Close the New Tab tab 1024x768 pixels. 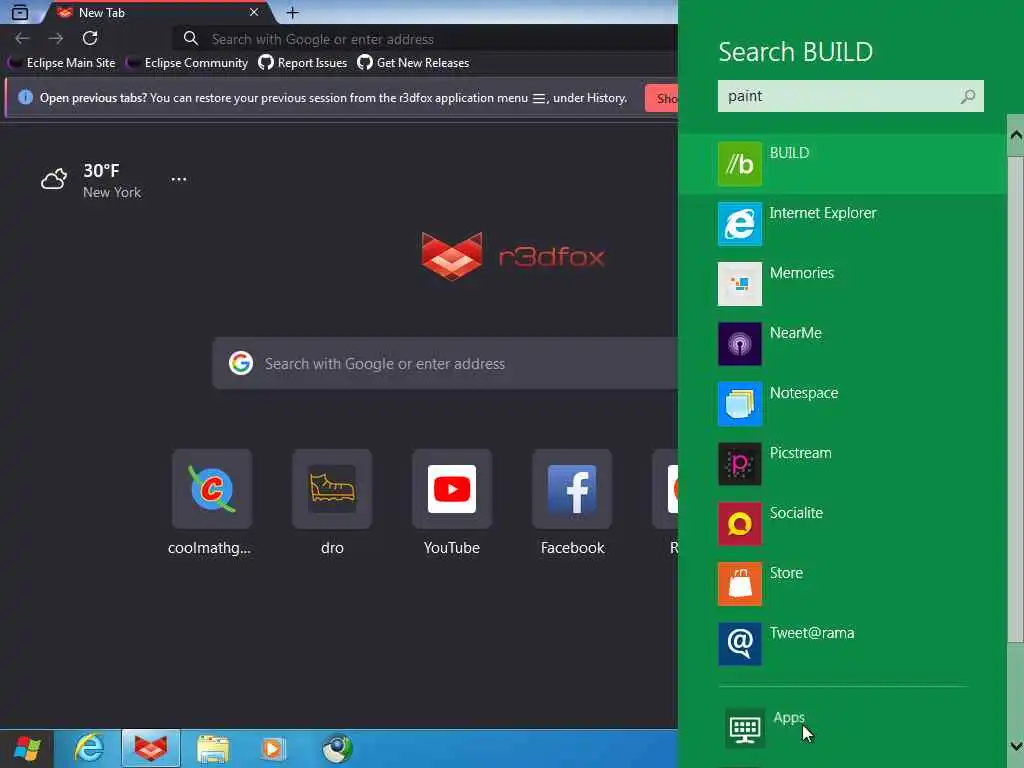(x=254, y=12)
